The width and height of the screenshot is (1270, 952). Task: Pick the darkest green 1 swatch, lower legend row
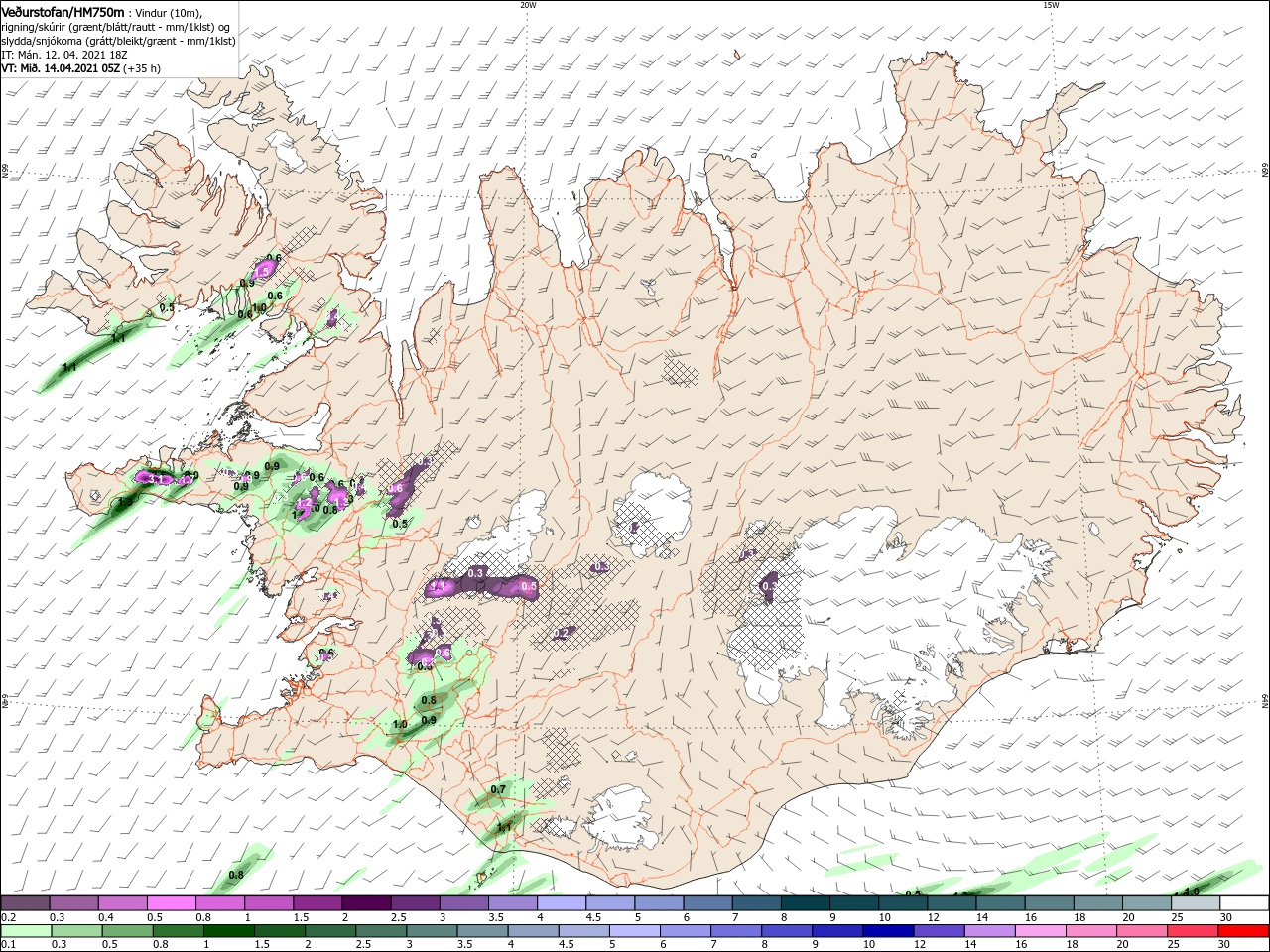(x=228, y=931)
